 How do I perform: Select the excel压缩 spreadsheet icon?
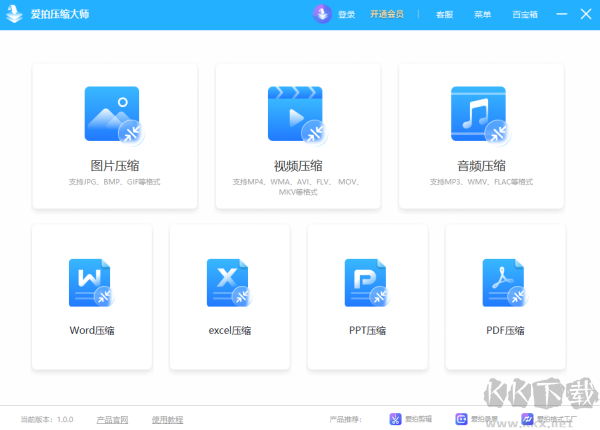(229, 283)
